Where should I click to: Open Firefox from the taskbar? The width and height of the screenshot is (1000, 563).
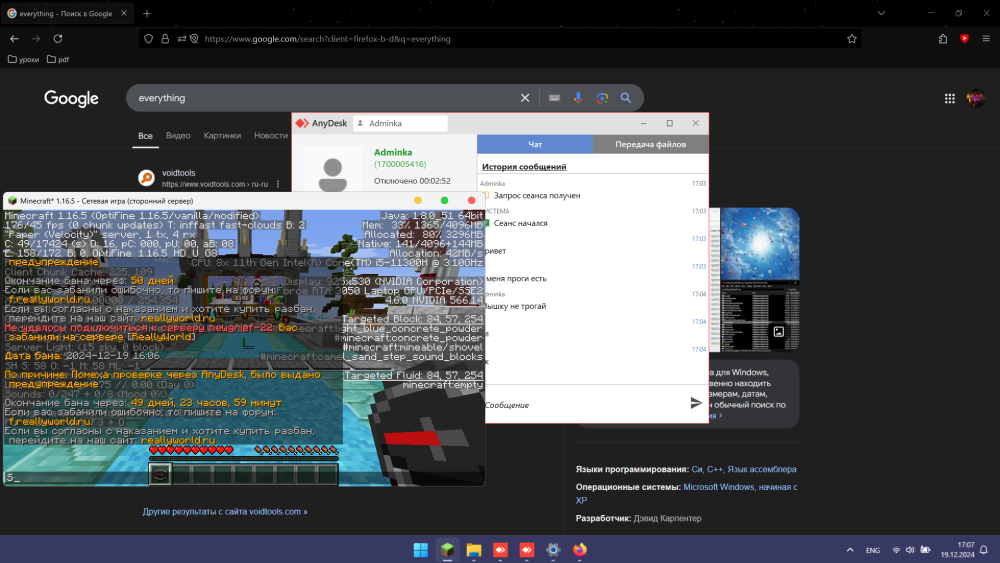(580, 550)
